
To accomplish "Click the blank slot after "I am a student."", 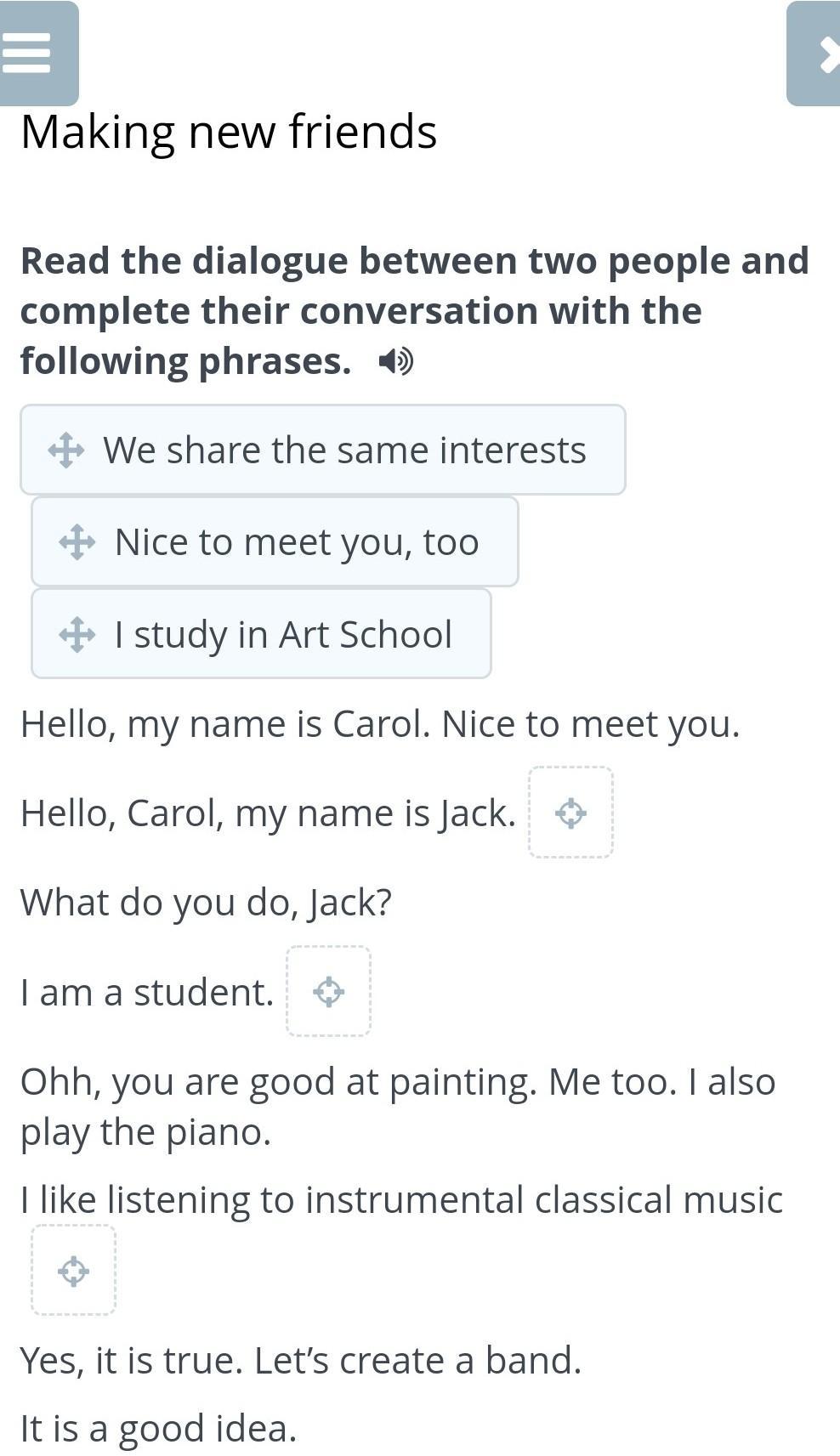I will (328, 991).
